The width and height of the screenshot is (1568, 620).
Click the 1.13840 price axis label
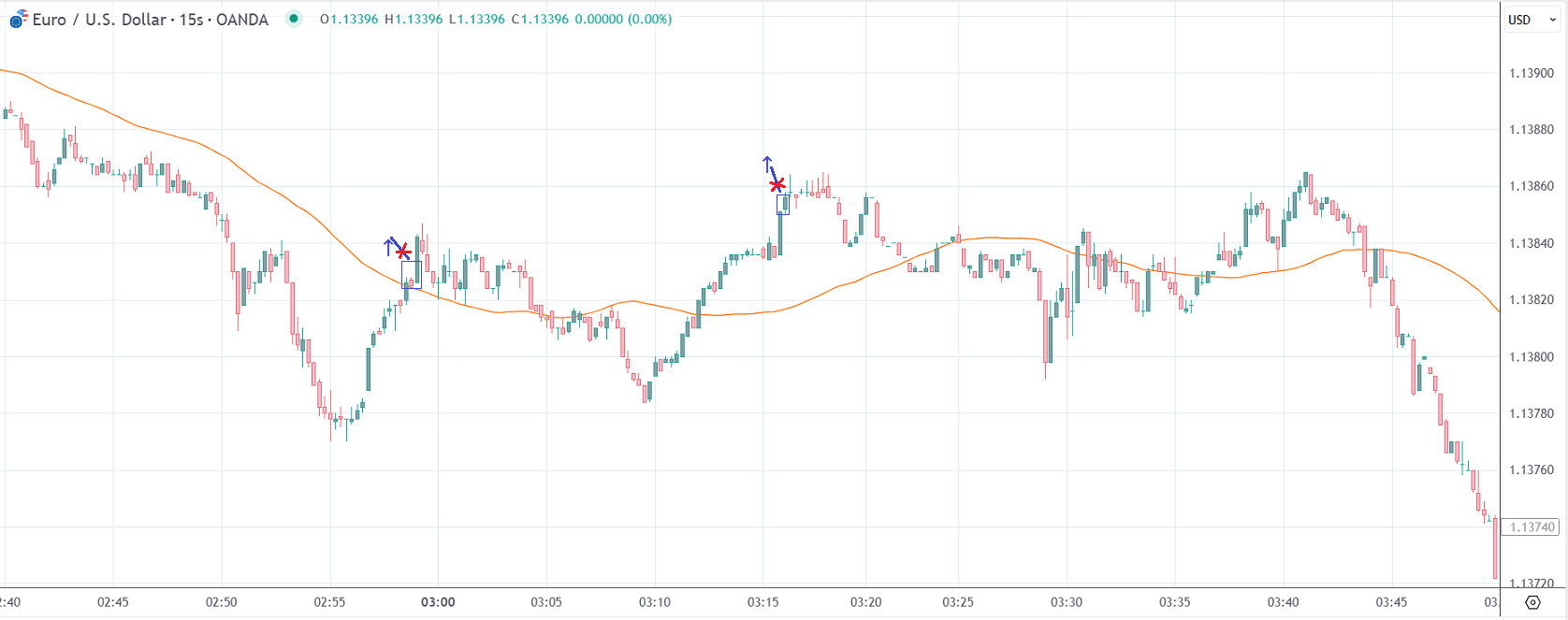1532,243
